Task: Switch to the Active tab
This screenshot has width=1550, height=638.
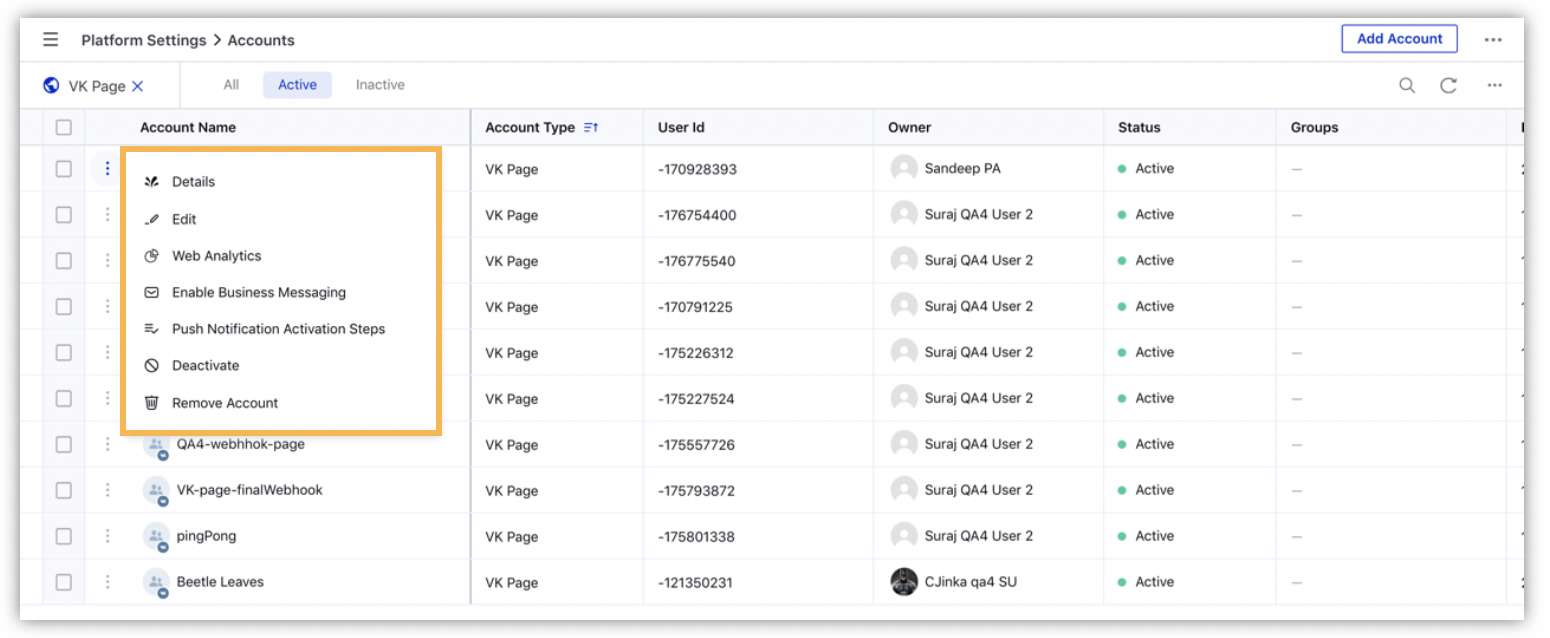Action: click(x=297, y=85)
